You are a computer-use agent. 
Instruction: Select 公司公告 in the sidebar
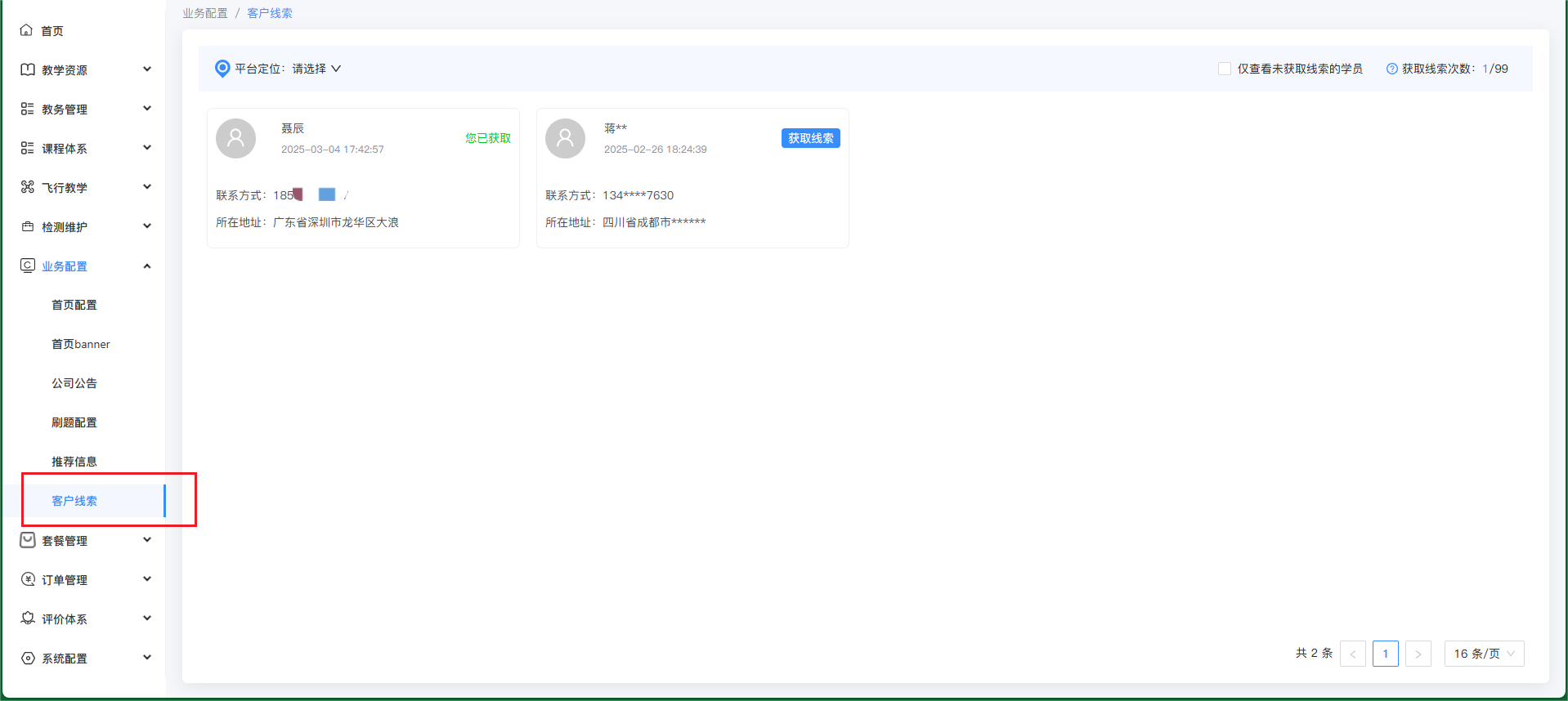[x=74, y=383]
